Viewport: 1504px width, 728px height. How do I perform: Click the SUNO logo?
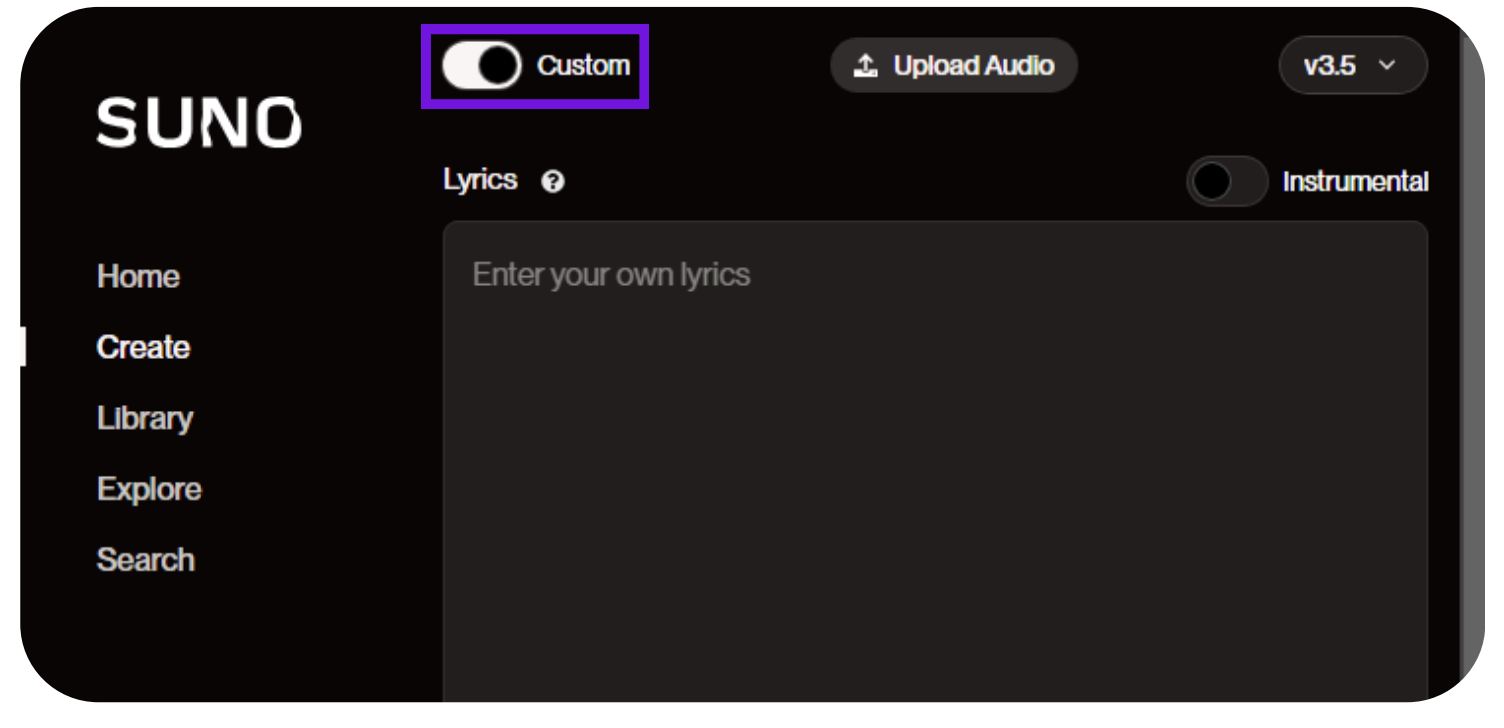coord(198,123)
